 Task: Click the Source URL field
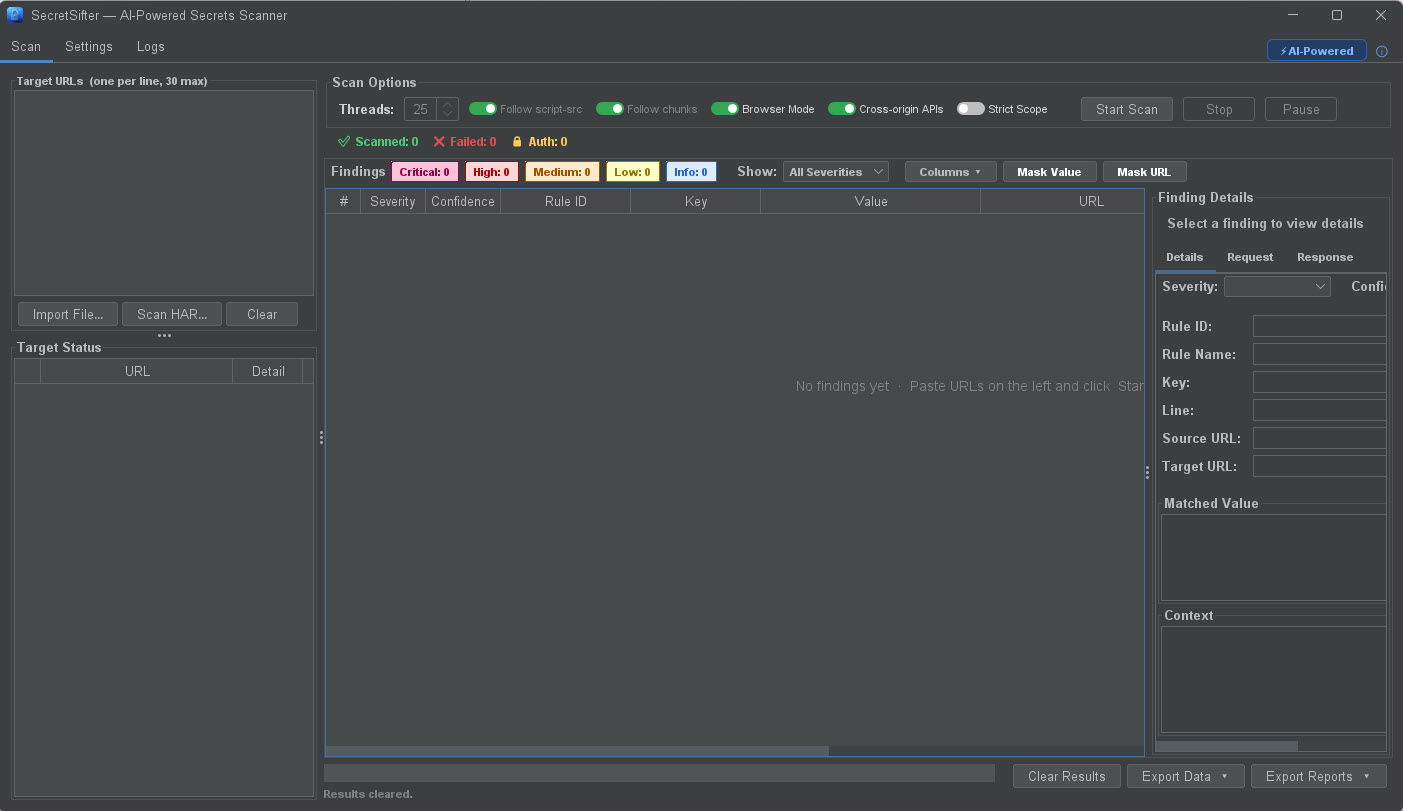click(x=1320, y=438)
